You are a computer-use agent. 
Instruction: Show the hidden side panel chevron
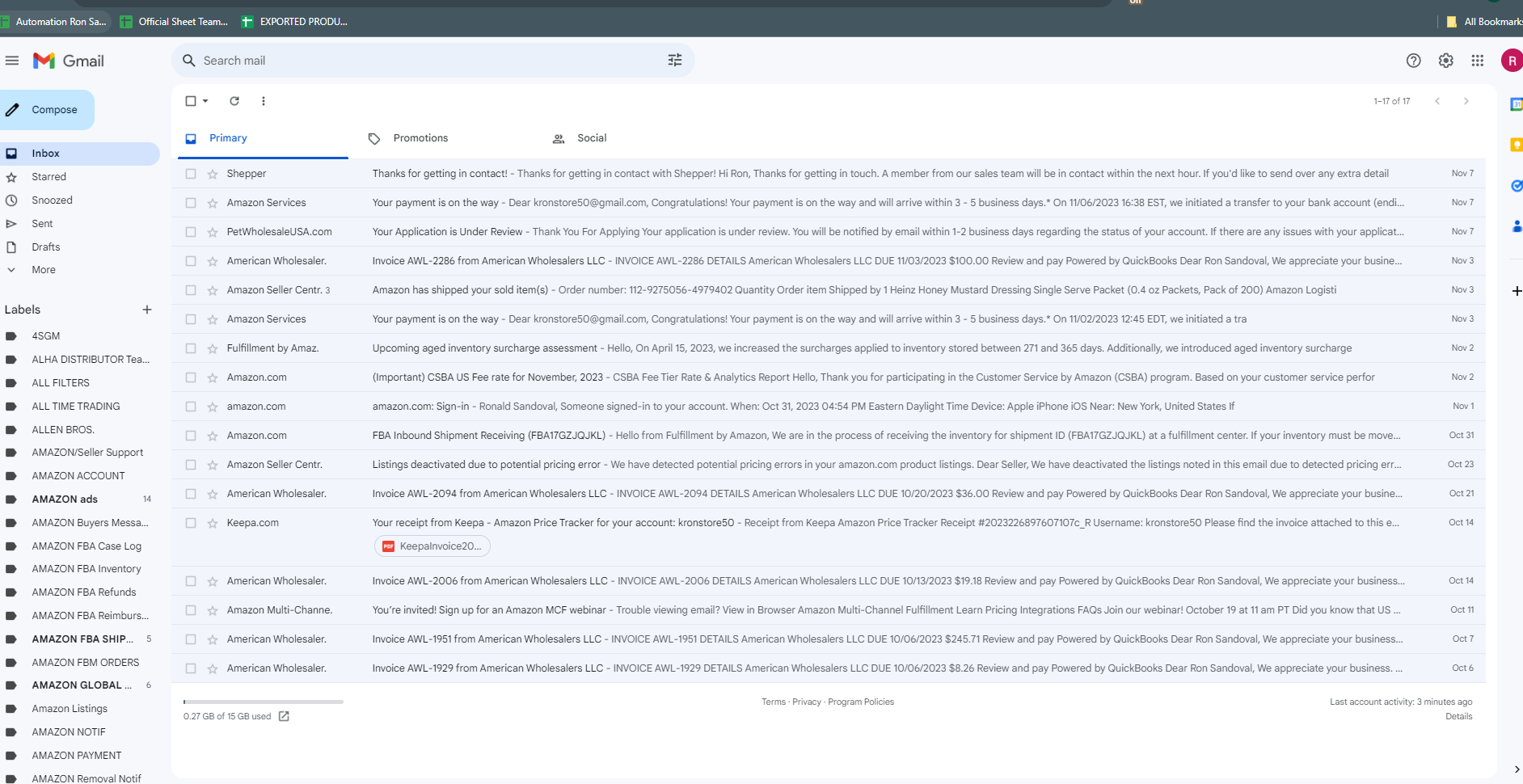[x=1517, y=769]
